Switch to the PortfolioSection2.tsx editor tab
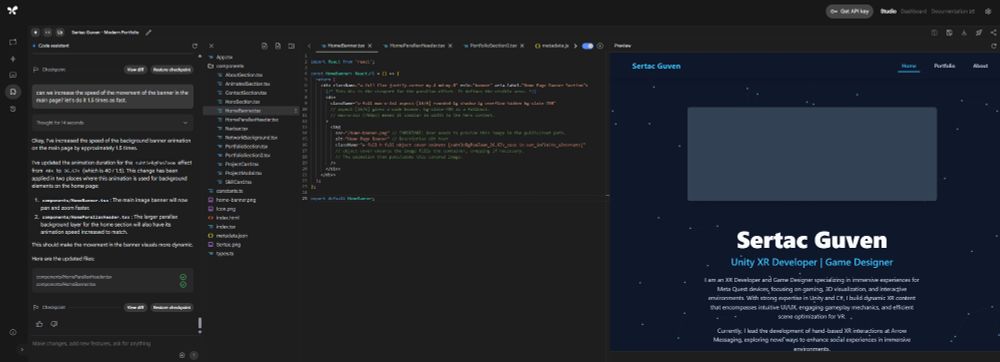The image size is (1000, 362). click(x=493, y=46)
